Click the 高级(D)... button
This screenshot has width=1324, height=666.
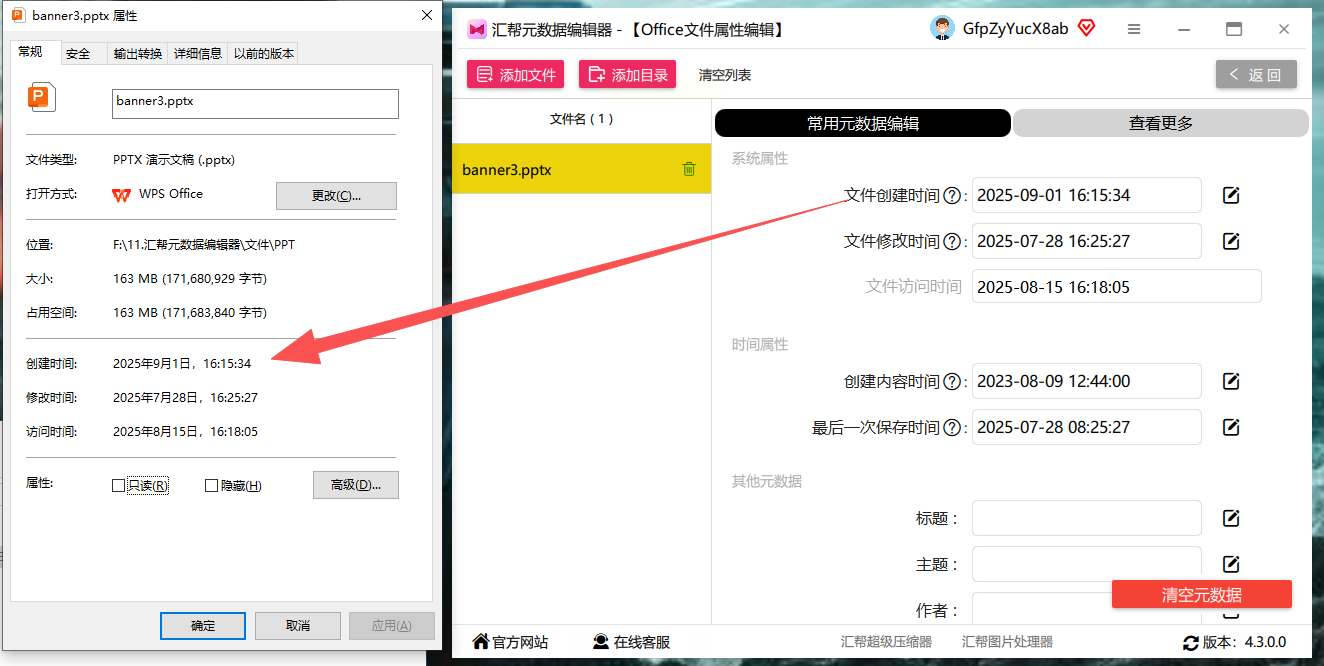[x=356, y=485]
